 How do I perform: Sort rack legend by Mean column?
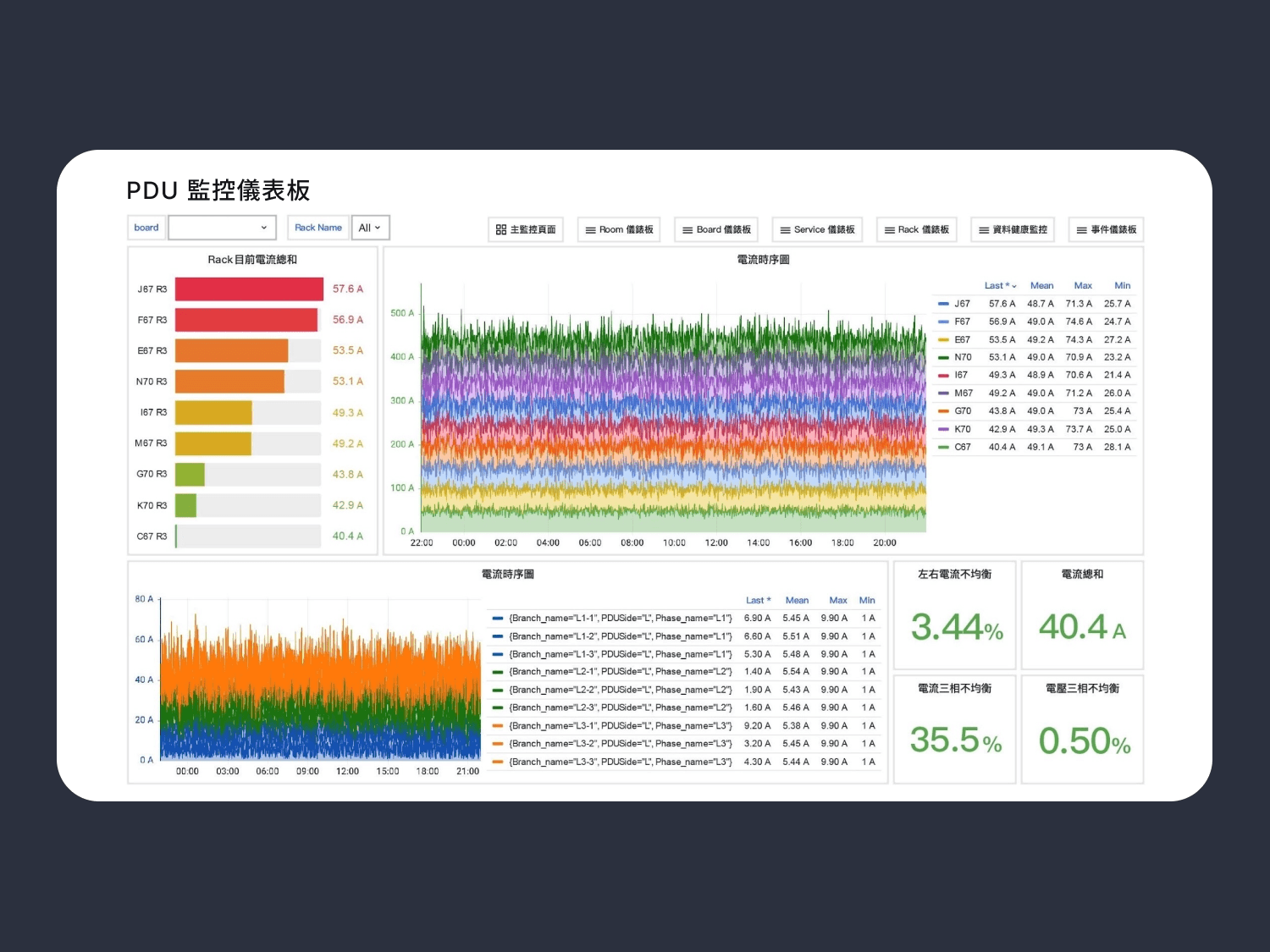tap(1041, 286)
